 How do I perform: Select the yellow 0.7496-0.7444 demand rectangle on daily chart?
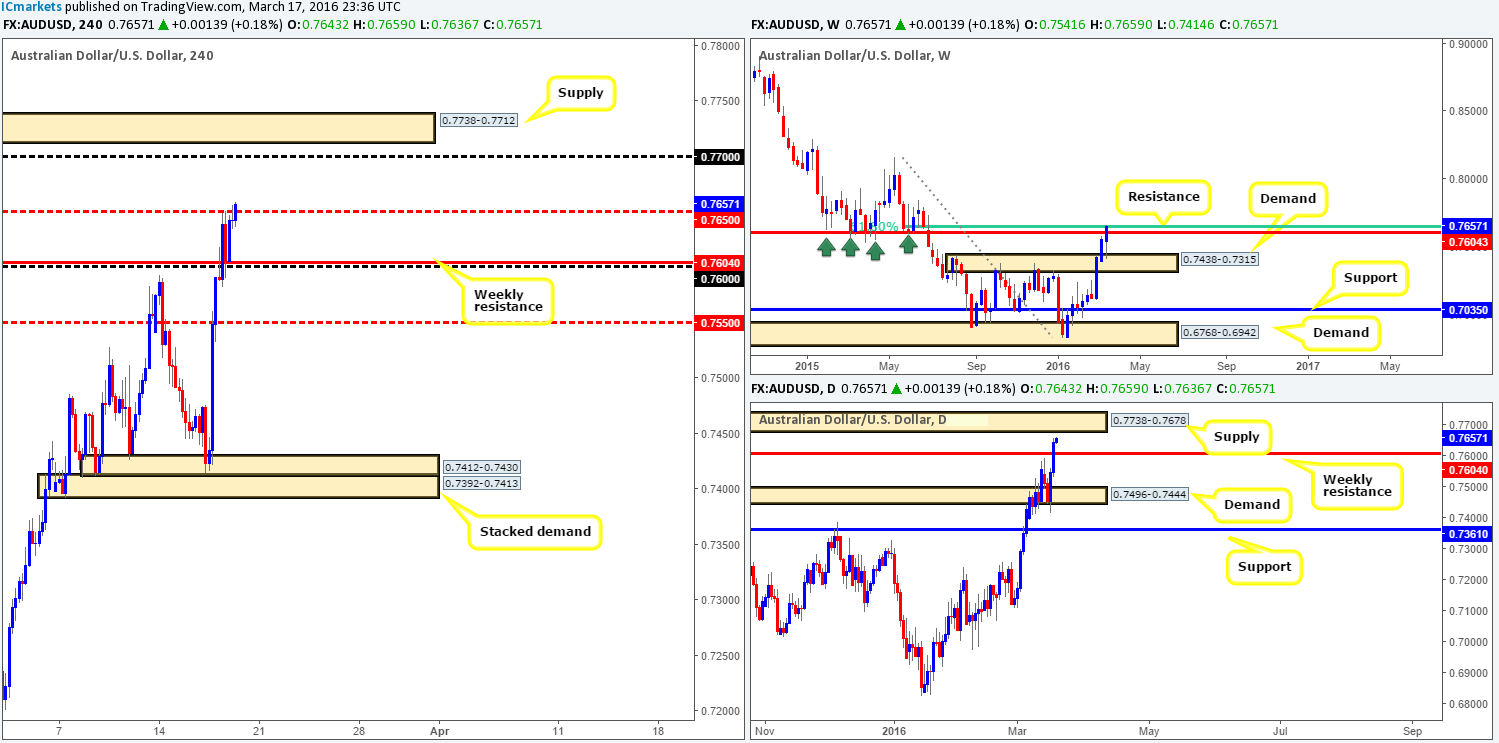pyautogui.click(x=928, y=495)
